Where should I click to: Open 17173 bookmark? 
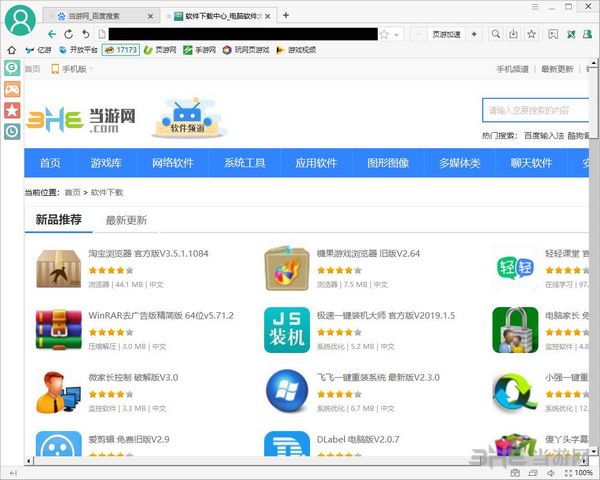[x=121, y=50]
